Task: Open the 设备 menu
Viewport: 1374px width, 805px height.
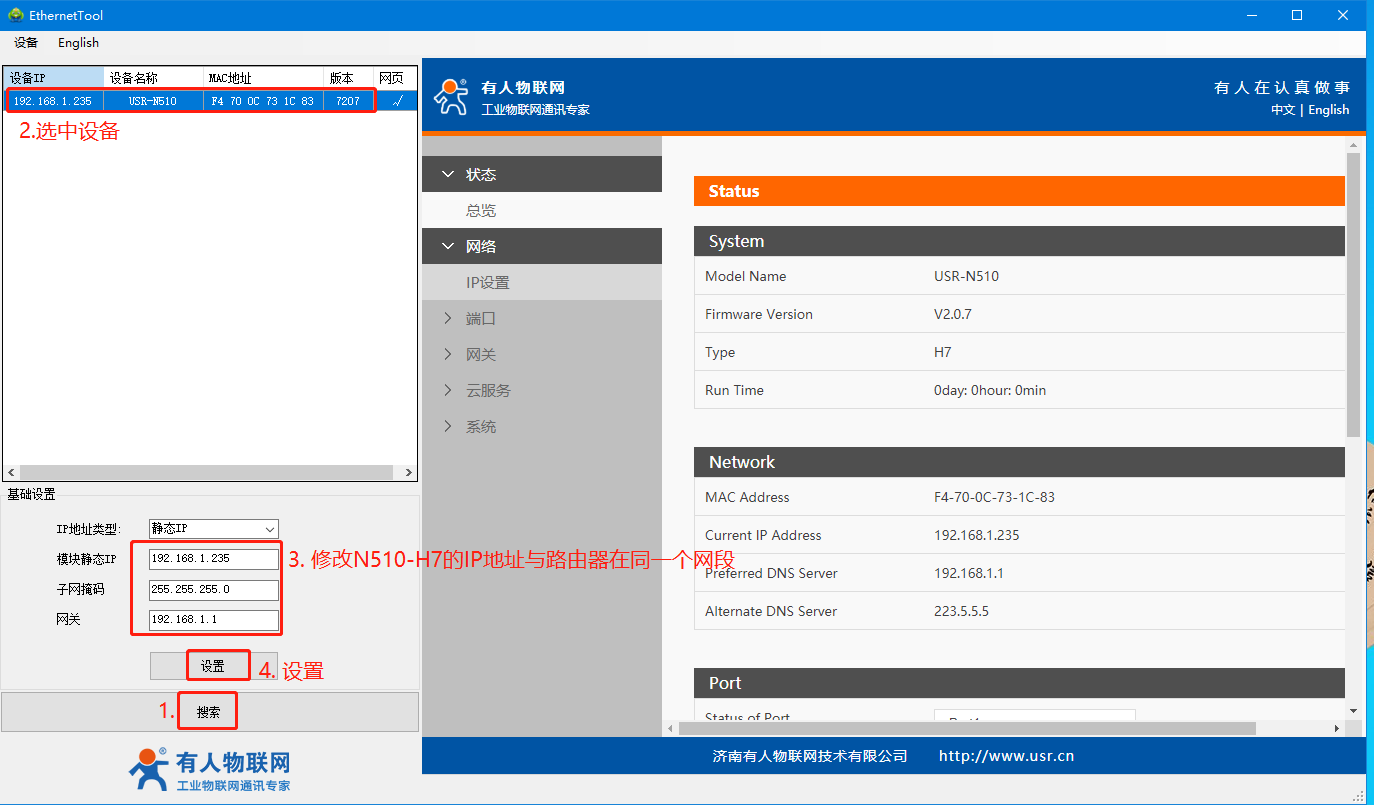Action: point(26,43)
